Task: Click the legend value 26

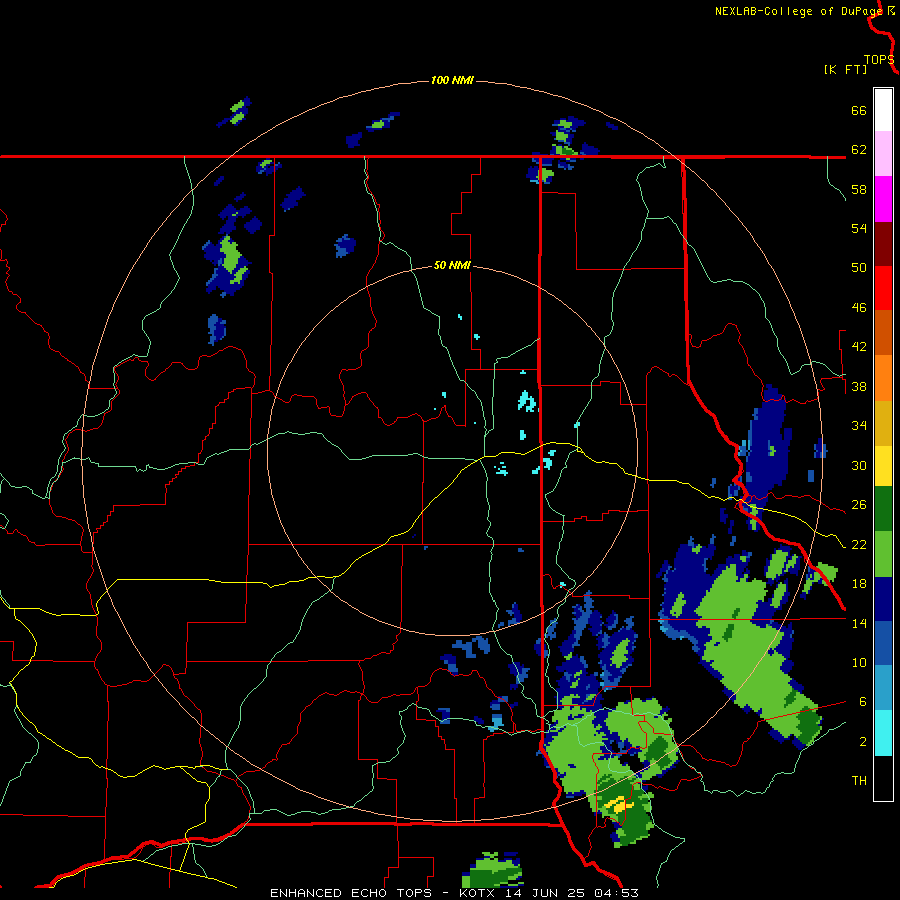Action: tap(859, 505)
